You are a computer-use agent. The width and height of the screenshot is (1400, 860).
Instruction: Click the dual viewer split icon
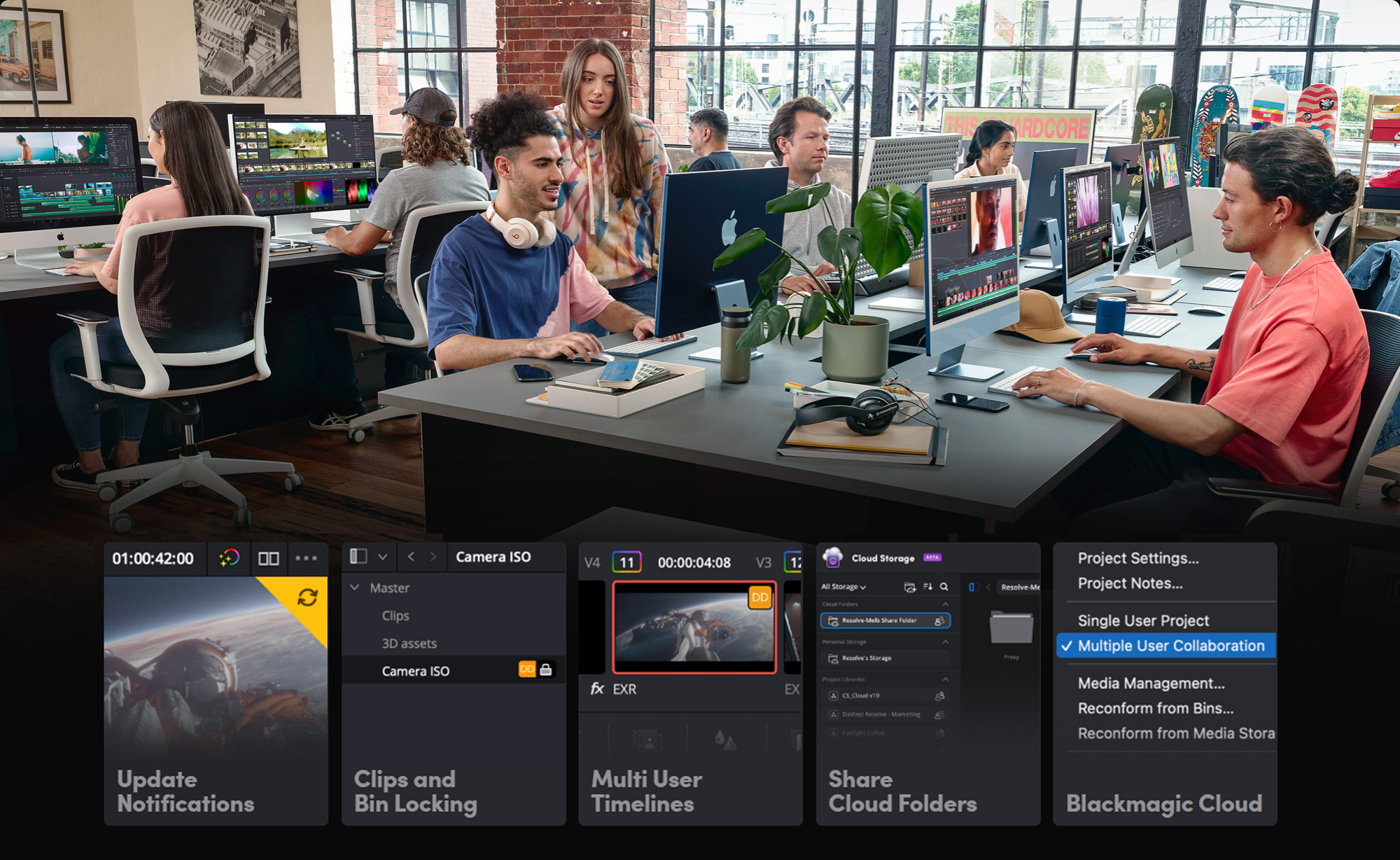pyautogui.click(x=269, y=558)
